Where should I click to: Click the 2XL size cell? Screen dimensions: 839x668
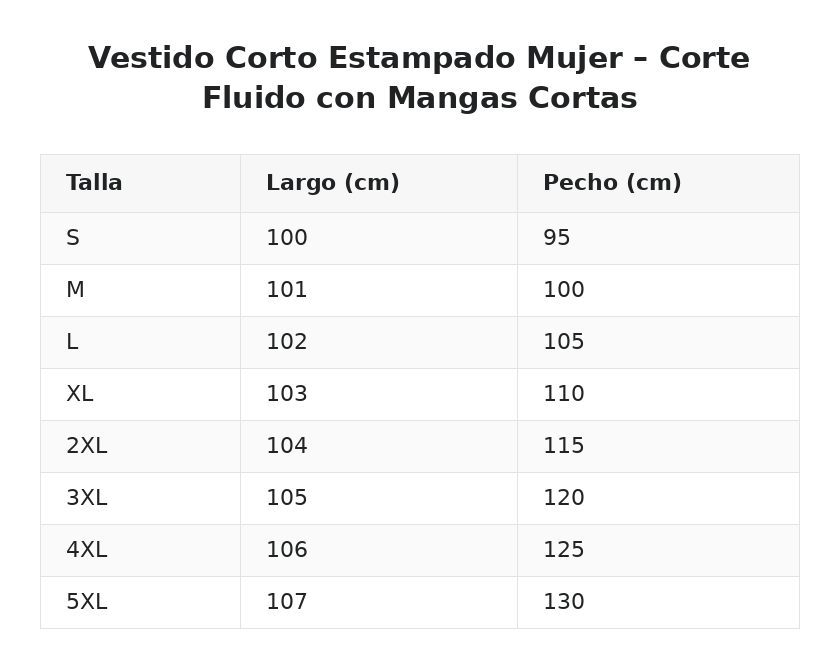click(x=141, y=446)
